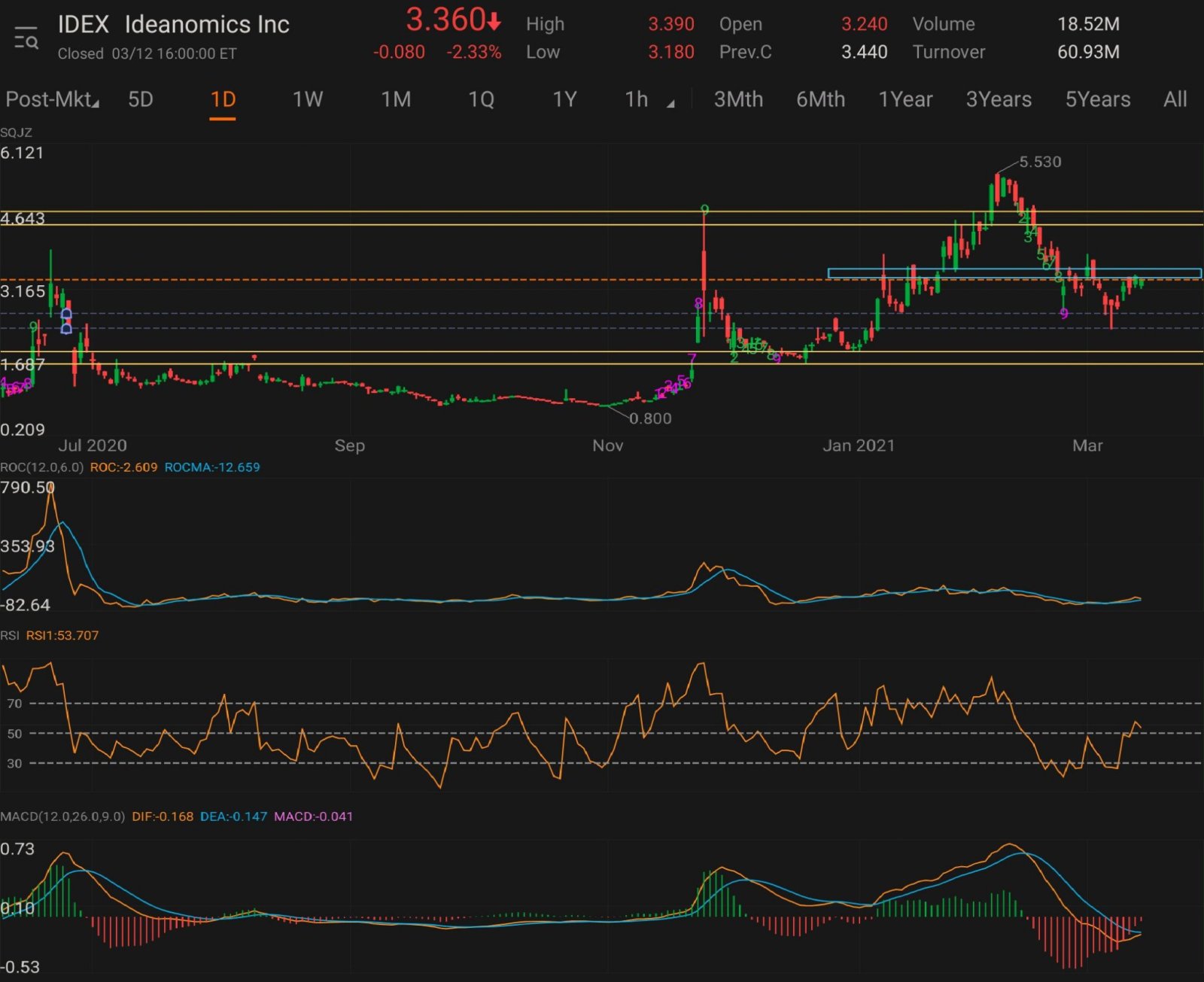Screen dimensions: 1204x982
Task: Select the 1Y timeframe tab
Action: (564, 99)
